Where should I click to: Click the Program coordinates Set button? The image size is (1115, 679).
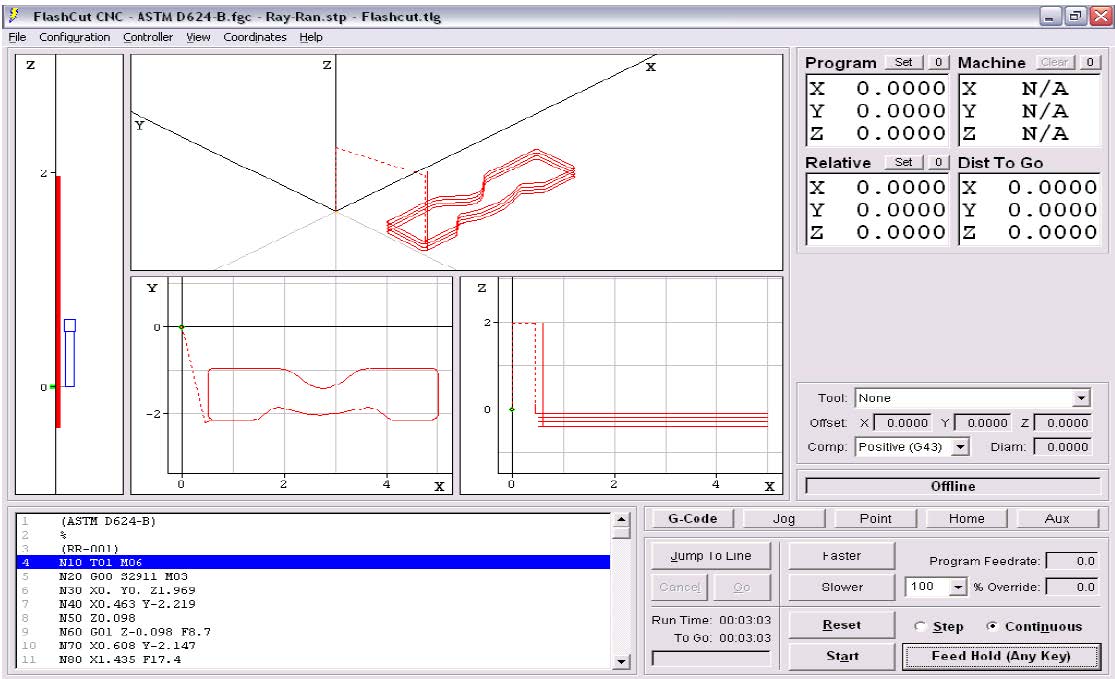904,62
